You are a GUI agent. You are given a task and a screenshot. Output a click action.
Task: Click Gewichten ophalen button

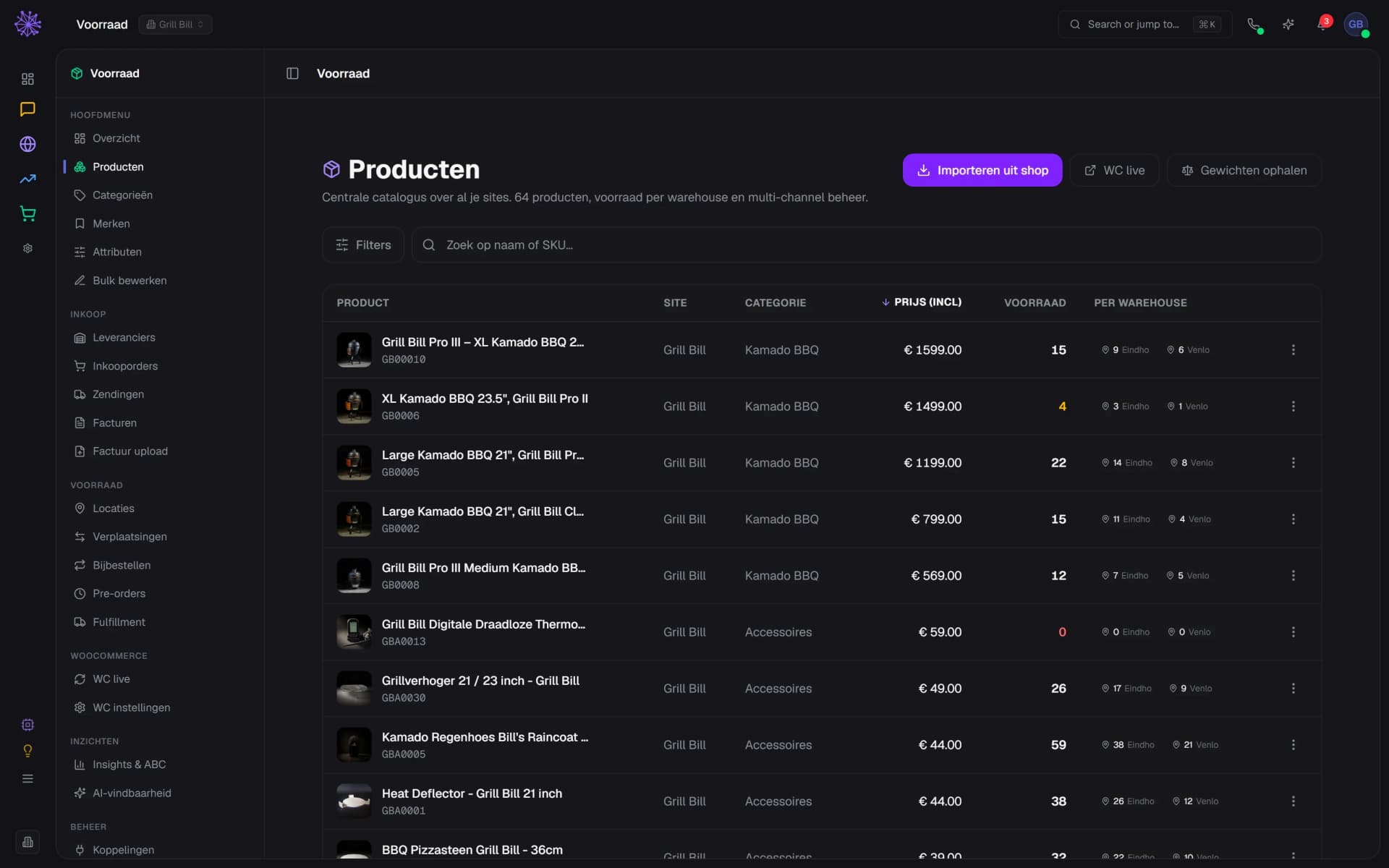(x=1244, y=170)
